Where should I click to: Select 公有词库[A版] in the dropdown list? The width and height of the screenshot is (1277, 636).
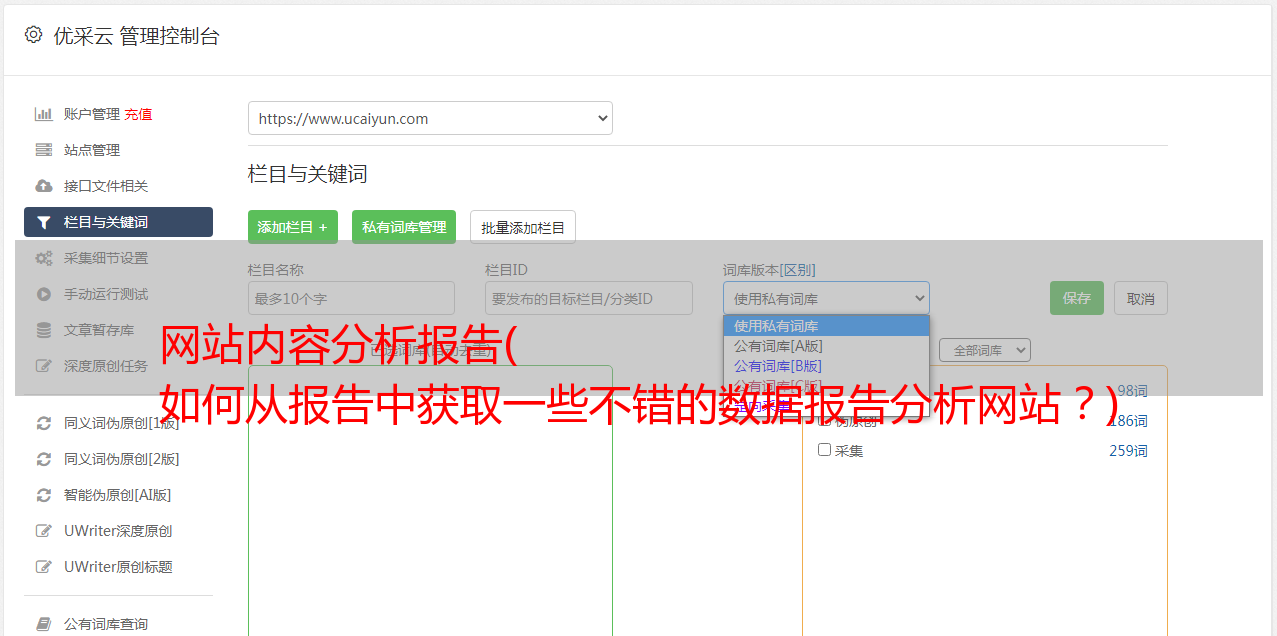(x=826, y=346)
